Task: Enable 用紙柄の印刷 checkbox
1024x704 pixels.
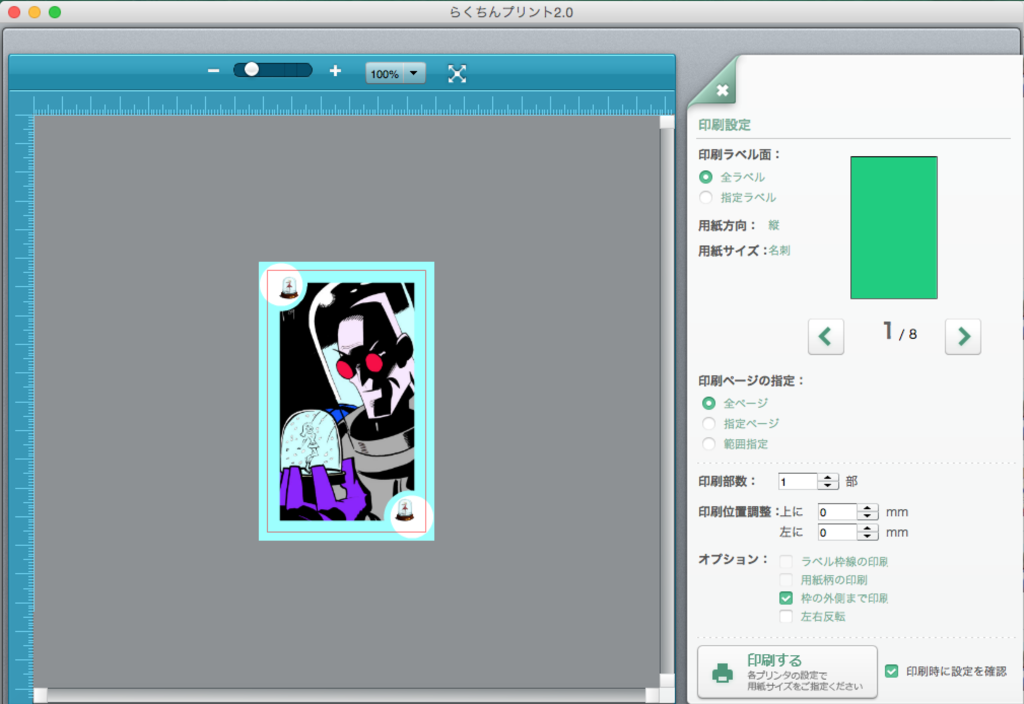Action: coord(786,580)
